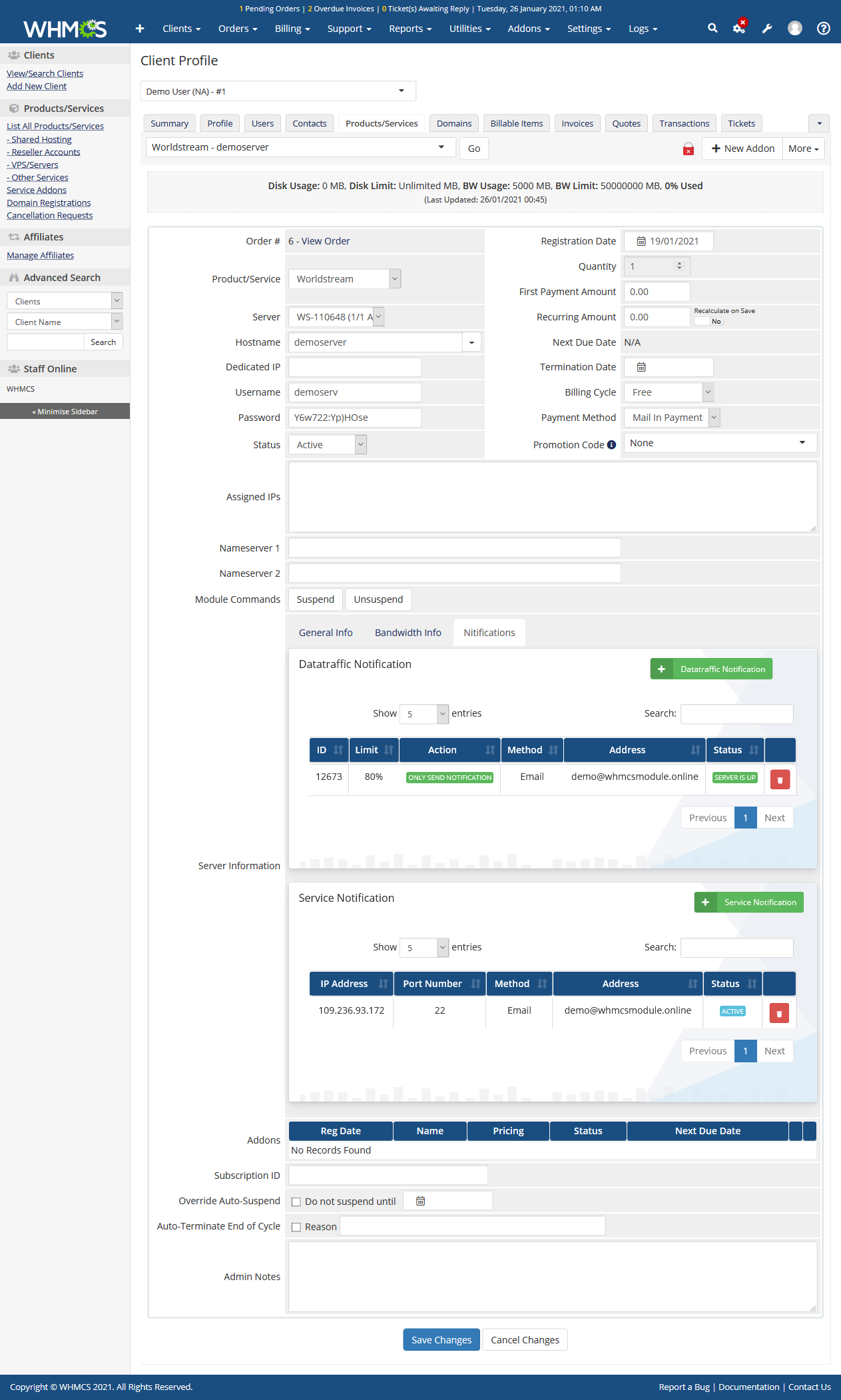Check the Do not suspend until checkbox

pyautogui.click(x=296, y=1202)
